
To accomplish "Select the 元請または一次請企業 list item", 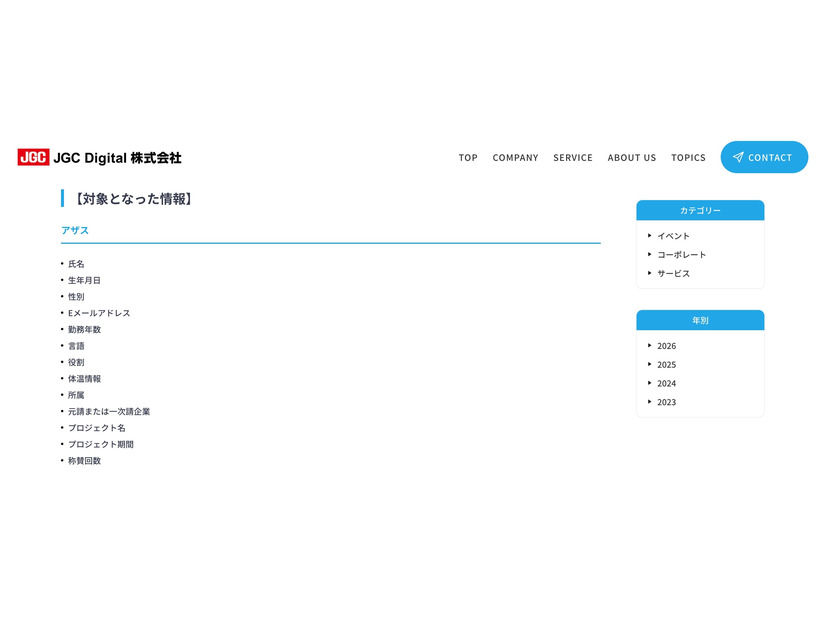I will click(x=109, y=411).
